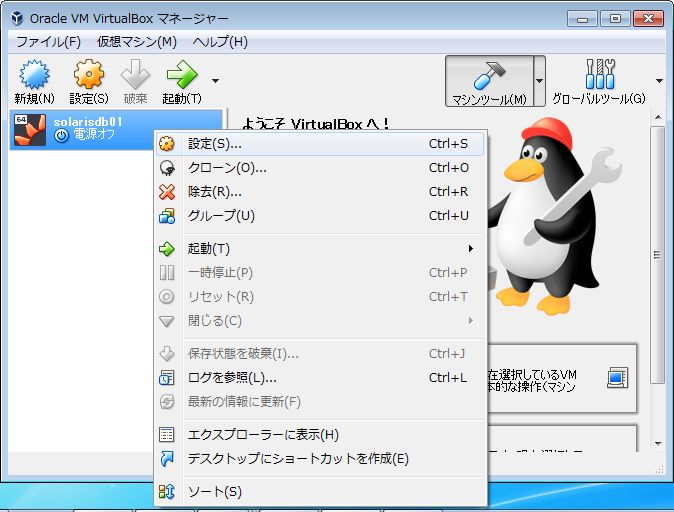Click the machine tools monitor icon in welcome card
Image resolution: width=674 pixels, height=512 pixels.
[618, 378]
